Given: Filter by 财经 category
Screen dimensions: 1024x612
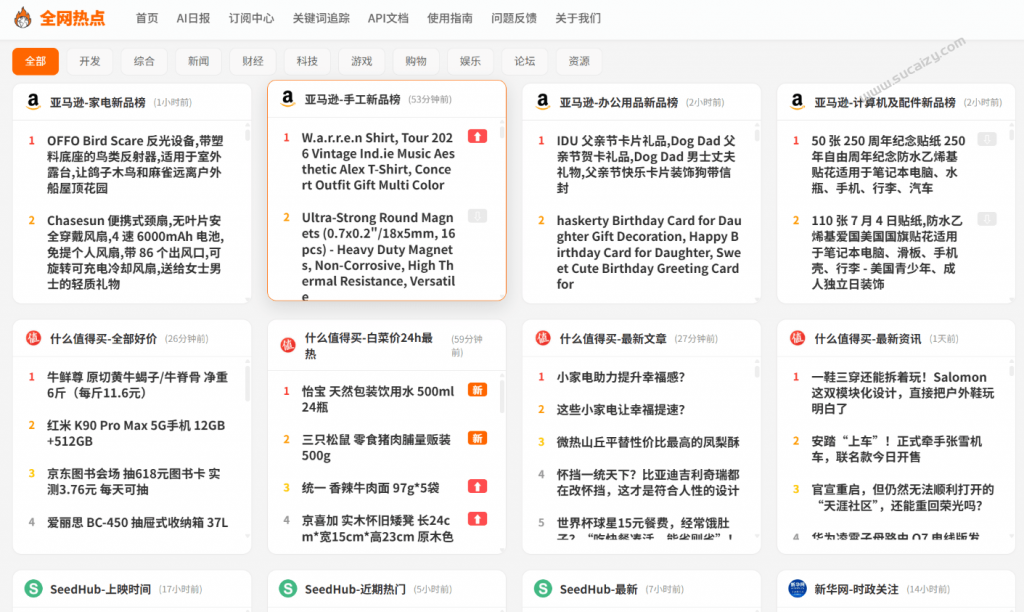Looking at the screenshot, I should pos(253,61).
